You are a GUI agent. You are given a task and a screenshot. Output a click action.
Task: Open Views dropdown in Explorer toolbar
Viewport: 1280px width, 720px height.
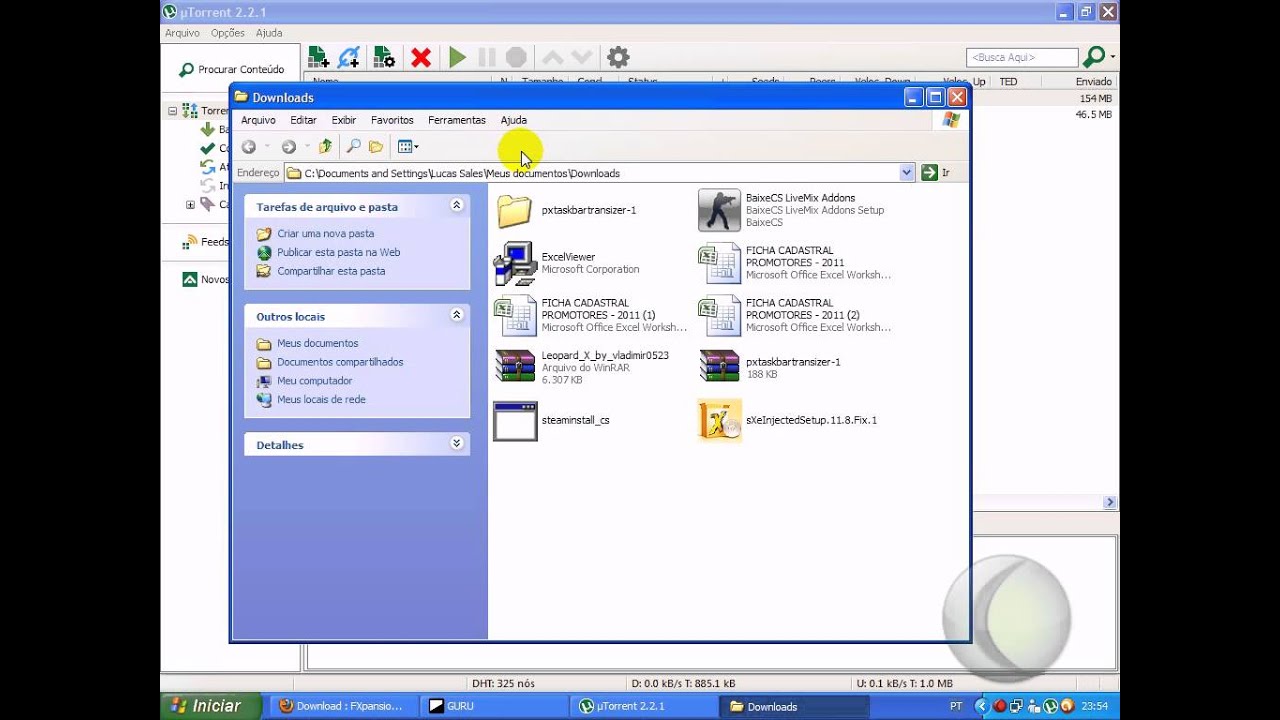tap(408, 147)
